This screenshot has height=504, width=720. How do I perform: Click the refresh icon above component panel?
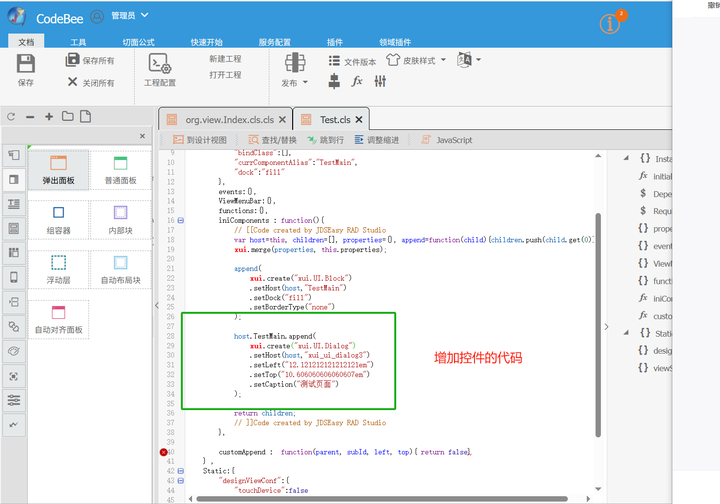pyautogui.click(x=11, y=117)
